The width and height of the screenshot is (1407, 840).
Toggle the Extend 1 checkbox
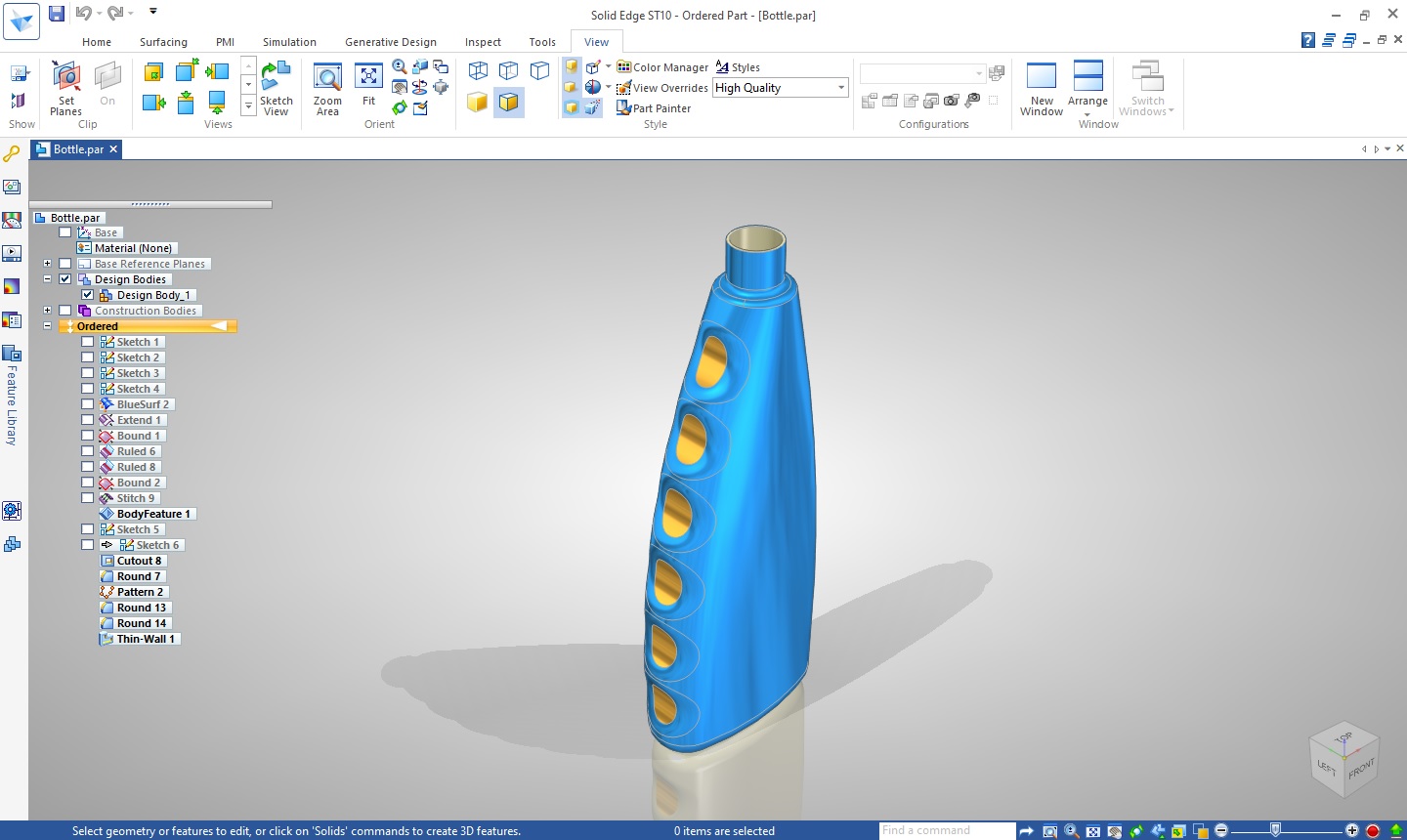88,420
